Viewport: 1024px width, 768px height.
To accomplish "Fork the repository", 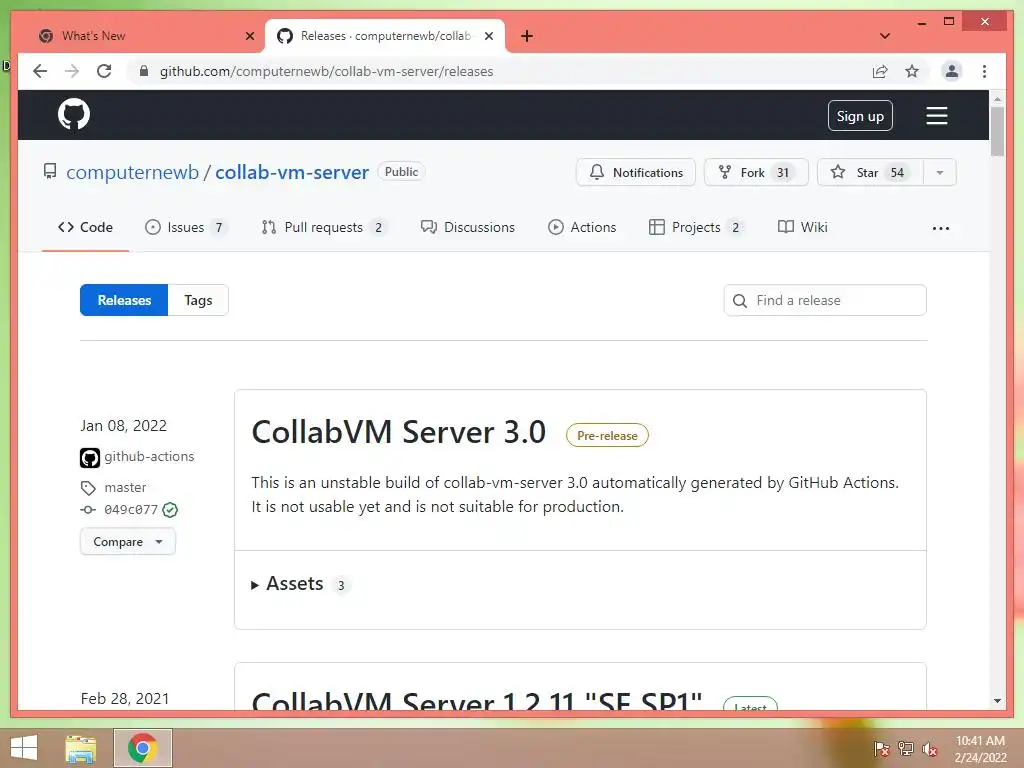I will [756, 172].
